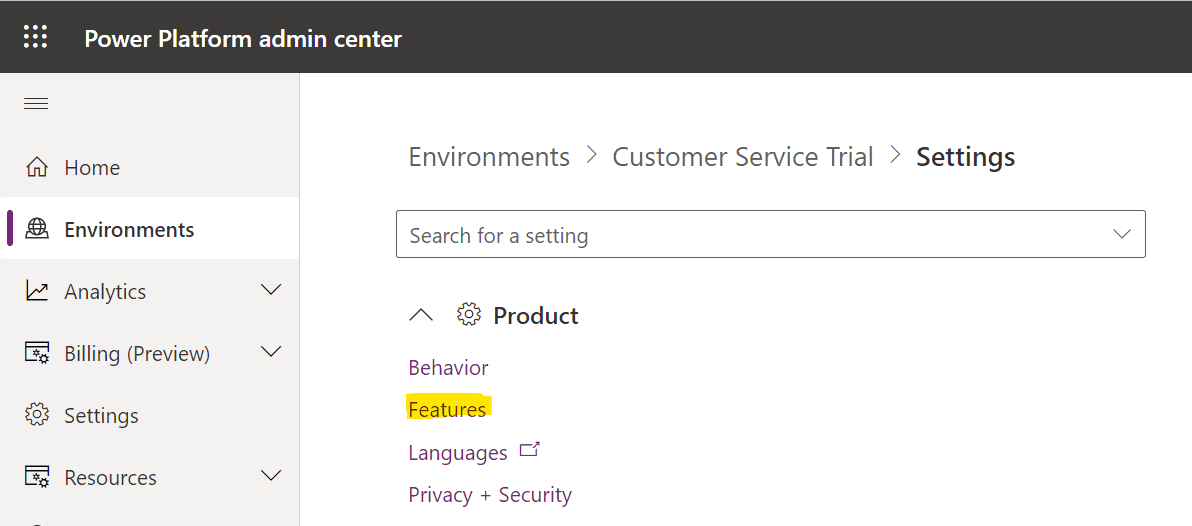This screenshot has width=1192, height=526.
Task: Go to Customer Service Trial breadcrumb
Action: pyautogui.click(x=743, y=157)
